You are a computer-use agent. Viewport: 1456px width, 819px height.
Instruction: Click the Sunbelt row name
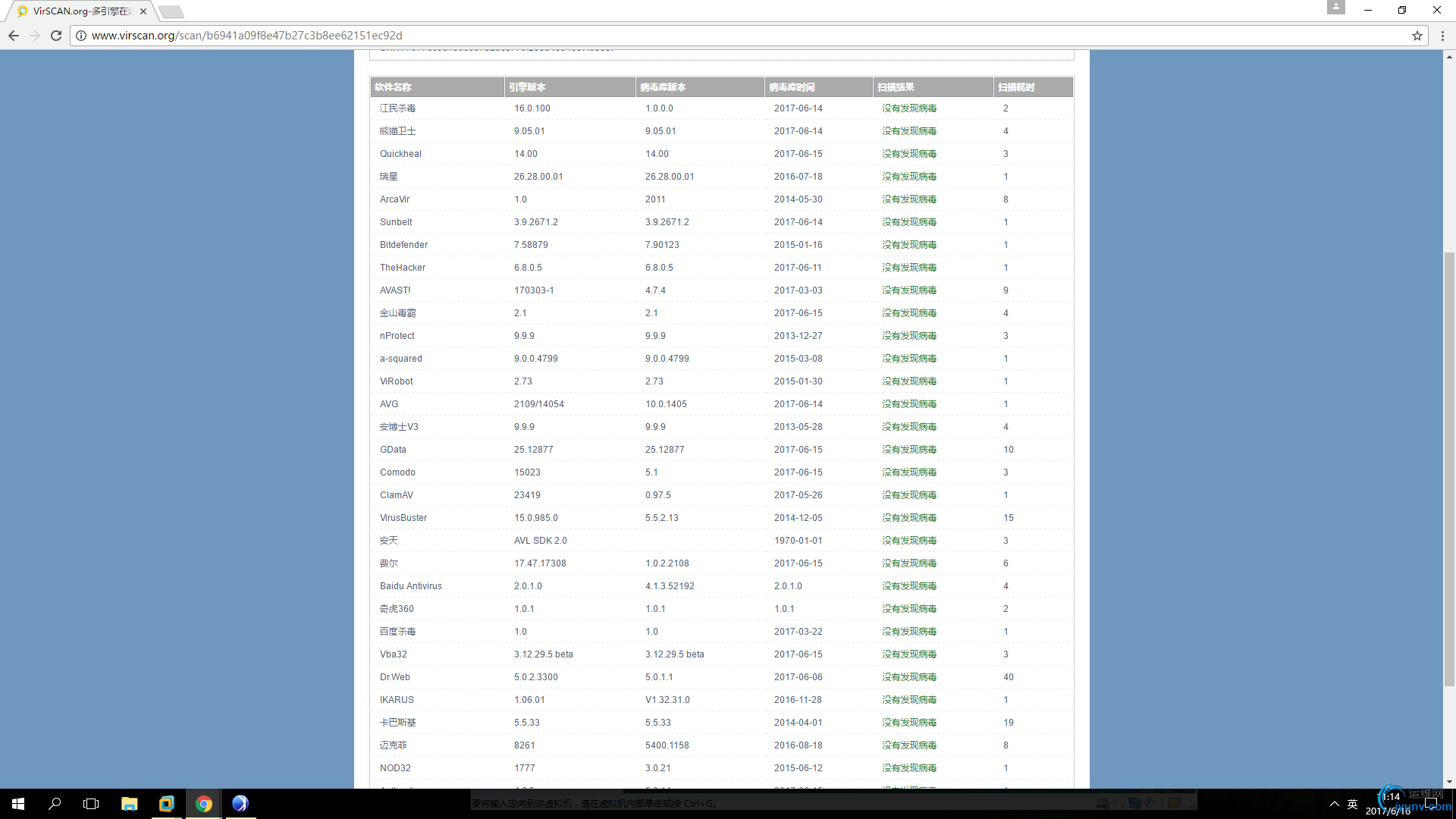pos(396,222)
